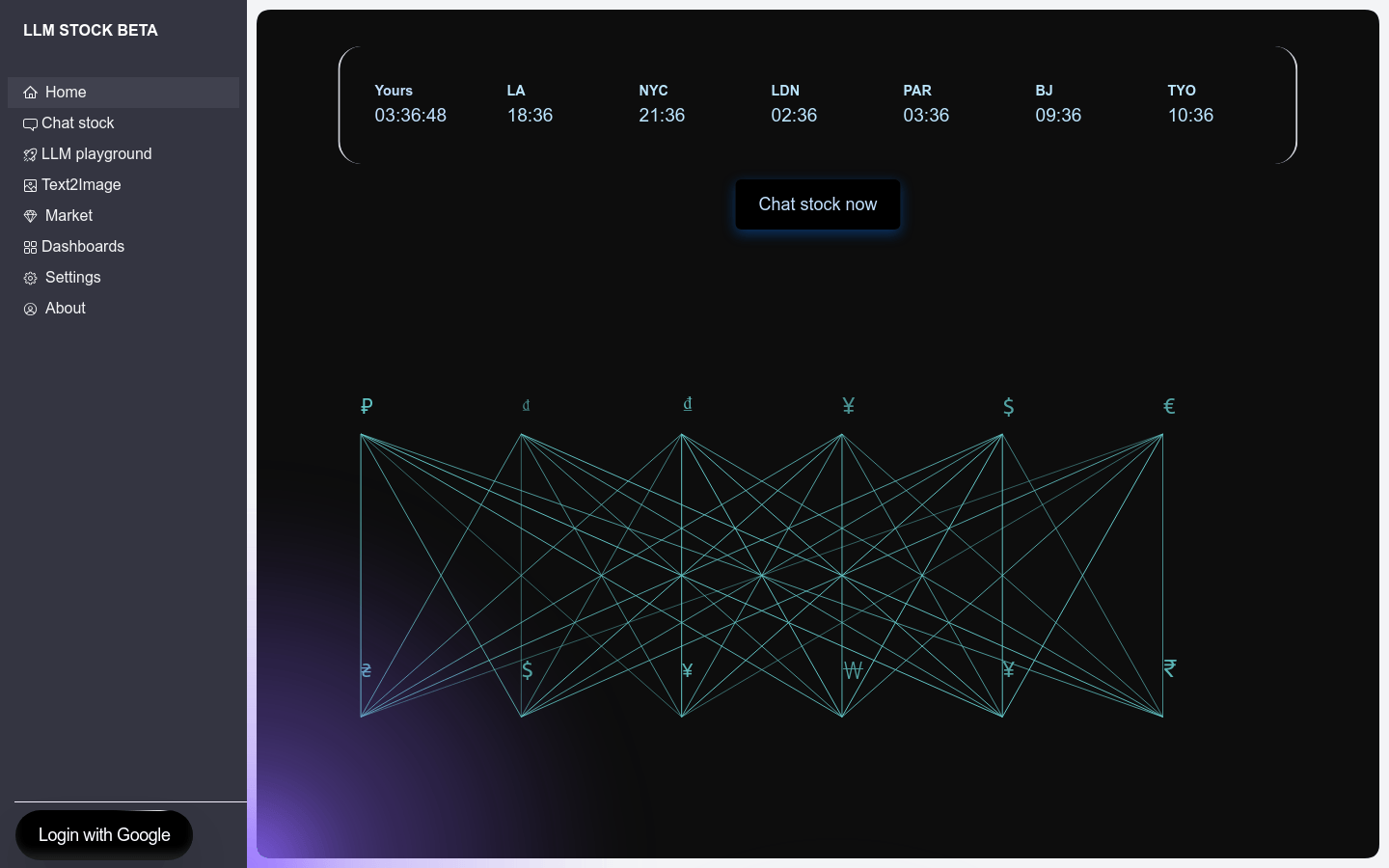Click the PAR time 03:36
Viewport: 1389px width, 868px height.
[926, 116]
